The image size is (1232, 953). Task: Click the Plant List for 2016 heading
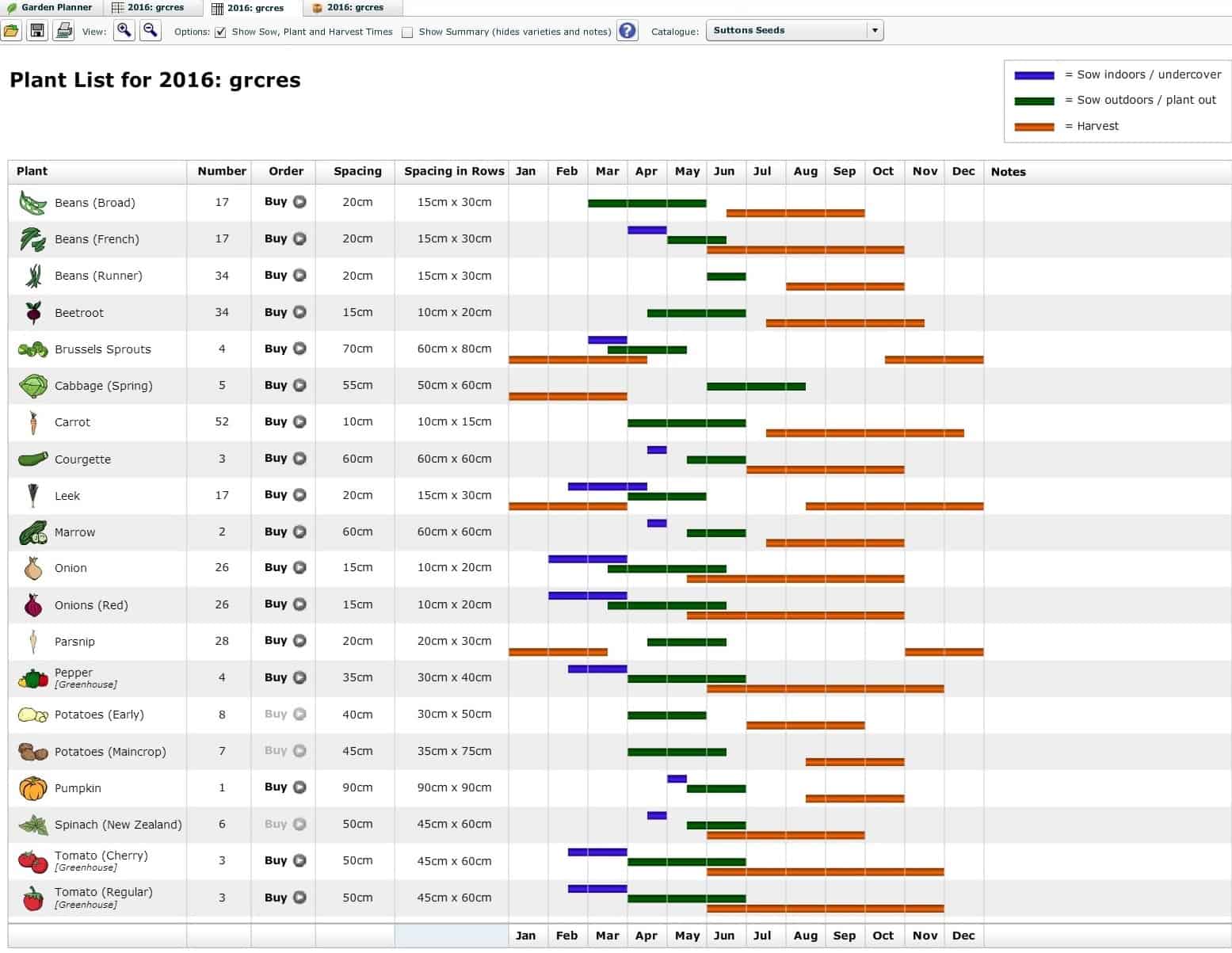coord(155,80)
